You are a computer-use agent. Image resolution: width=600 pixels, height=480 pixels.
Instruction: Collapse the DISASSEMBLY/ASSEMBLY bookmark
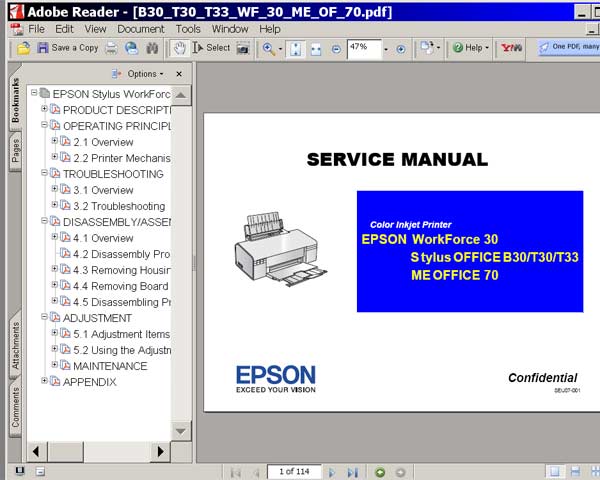point(44,221)
